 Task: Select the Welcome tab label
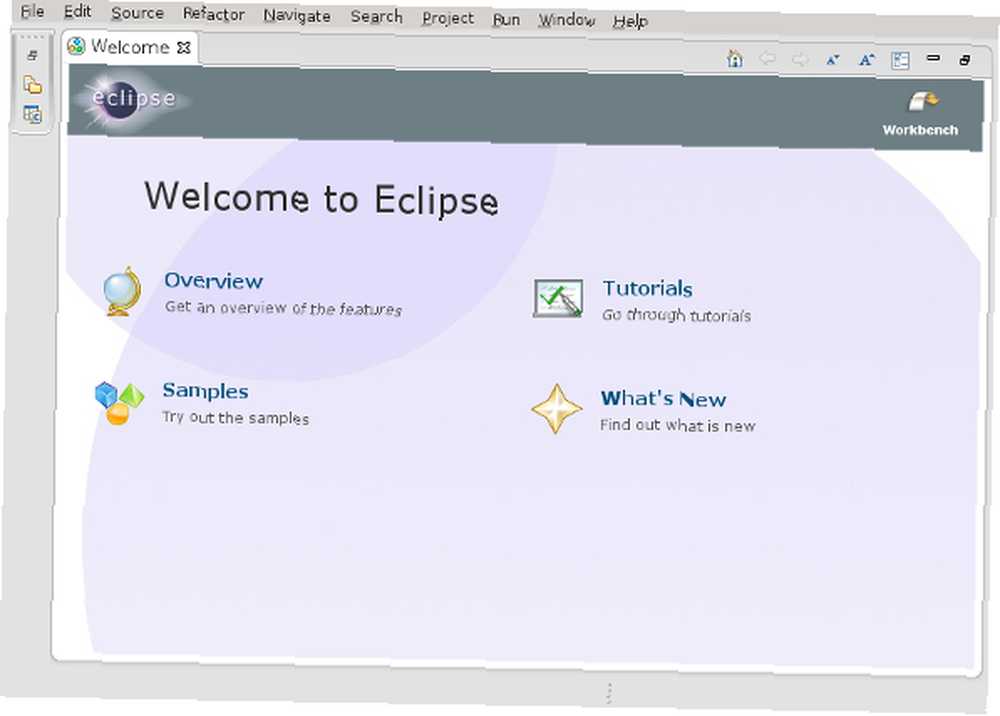tap(130, 47)
